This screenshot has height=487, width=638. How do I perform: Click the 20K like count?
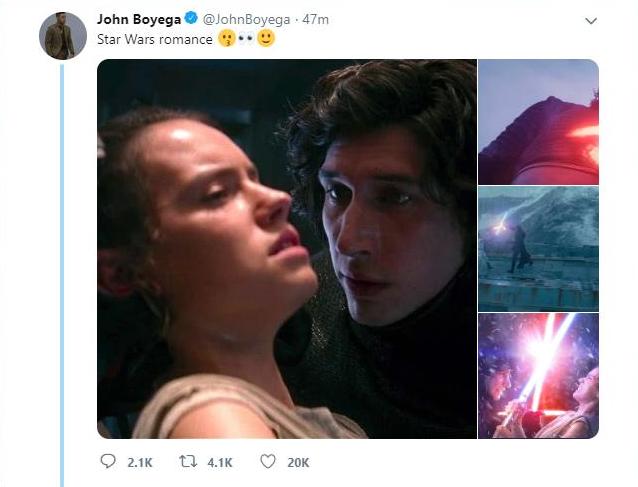tap(298, 463)
